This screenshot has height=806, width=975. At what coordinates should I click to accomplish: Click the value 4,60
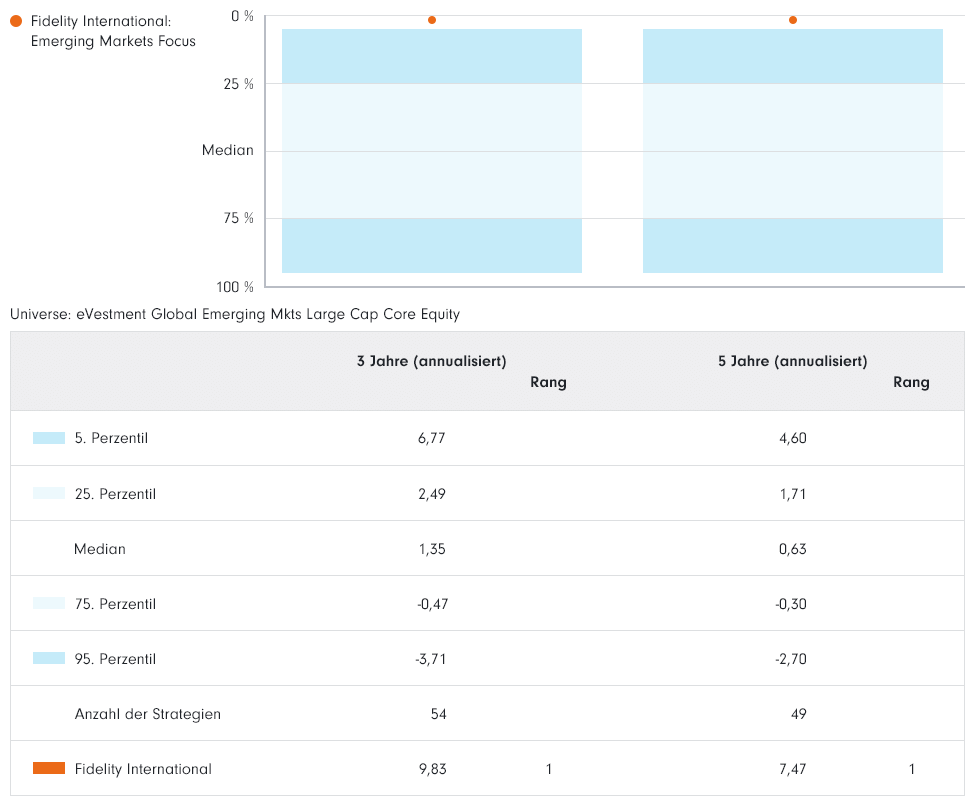[793, 438]
